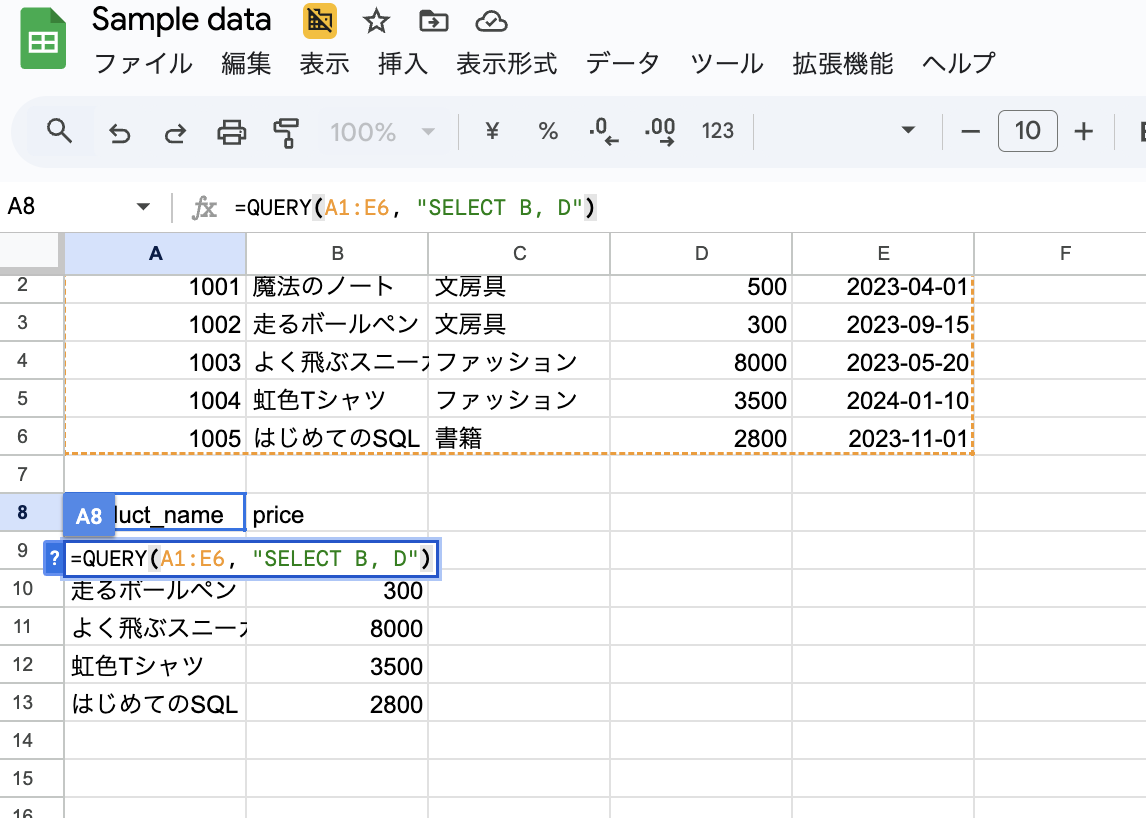This screenshot has width=1146, height=818.
Task: Apply percent format
Action: [548, 131]
